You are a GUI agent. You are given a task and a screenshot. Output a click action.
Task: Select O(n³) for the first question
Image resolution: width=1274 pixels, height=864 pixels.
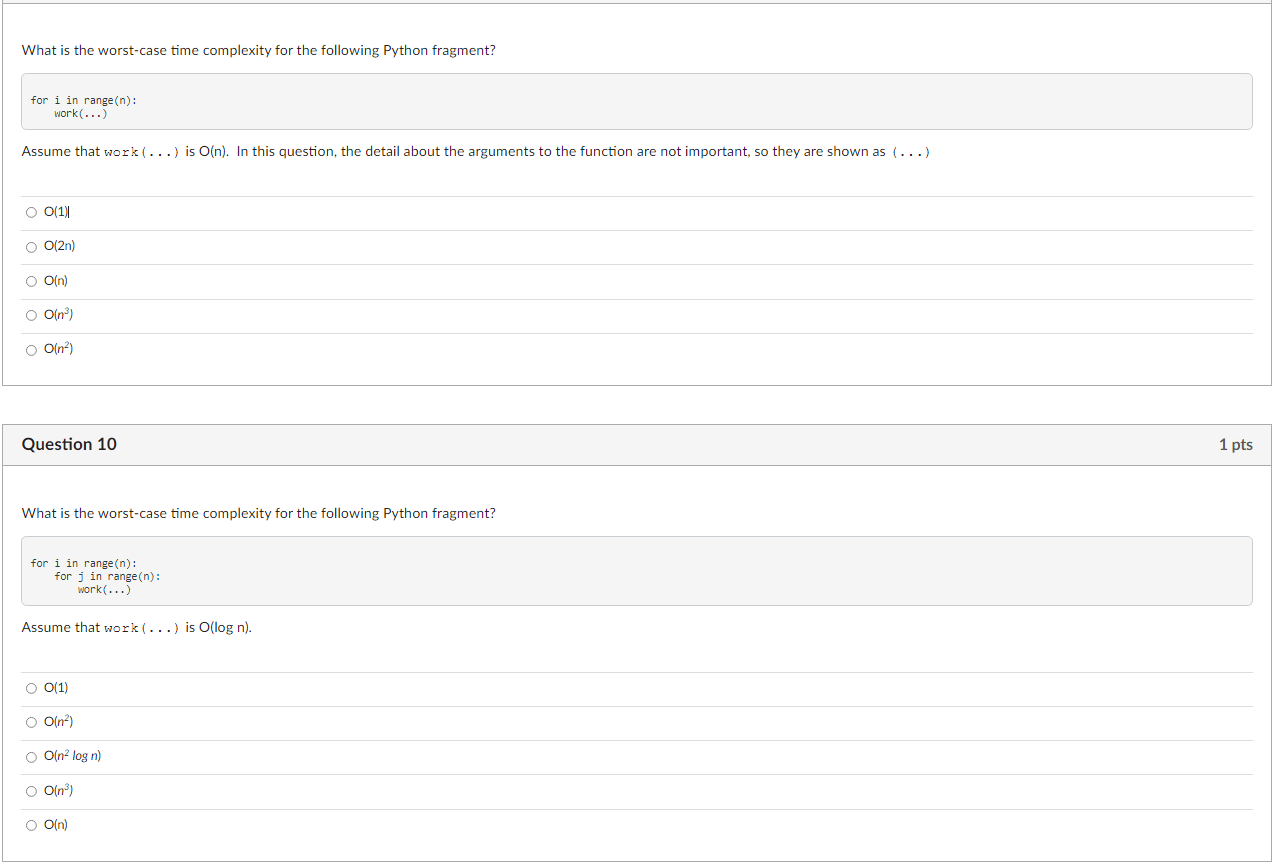31,315
